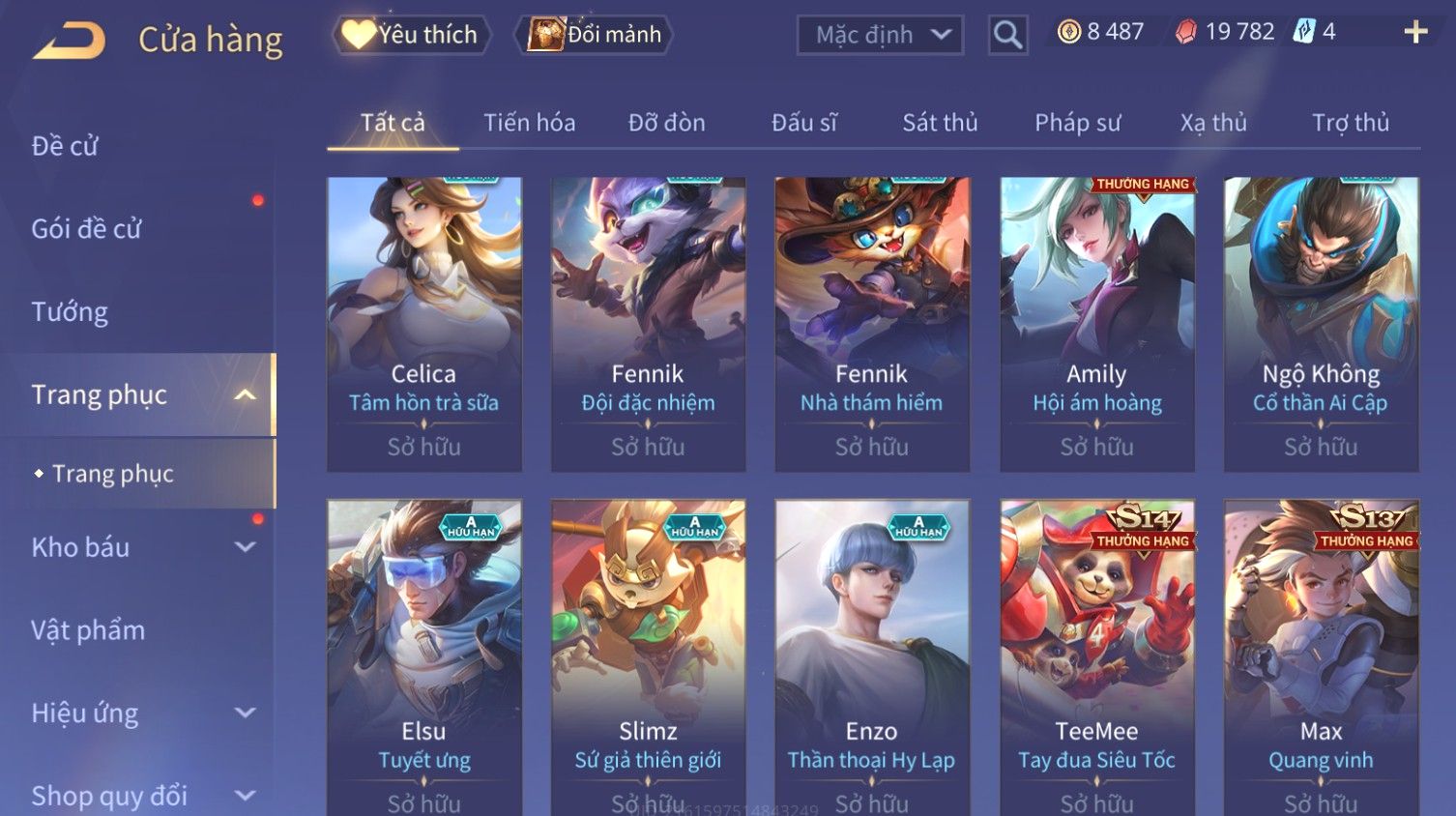The width and height of the screenshot is (1456, 816).
Task: Select the Sát thủ tab
Action: [x=940, y=123]
